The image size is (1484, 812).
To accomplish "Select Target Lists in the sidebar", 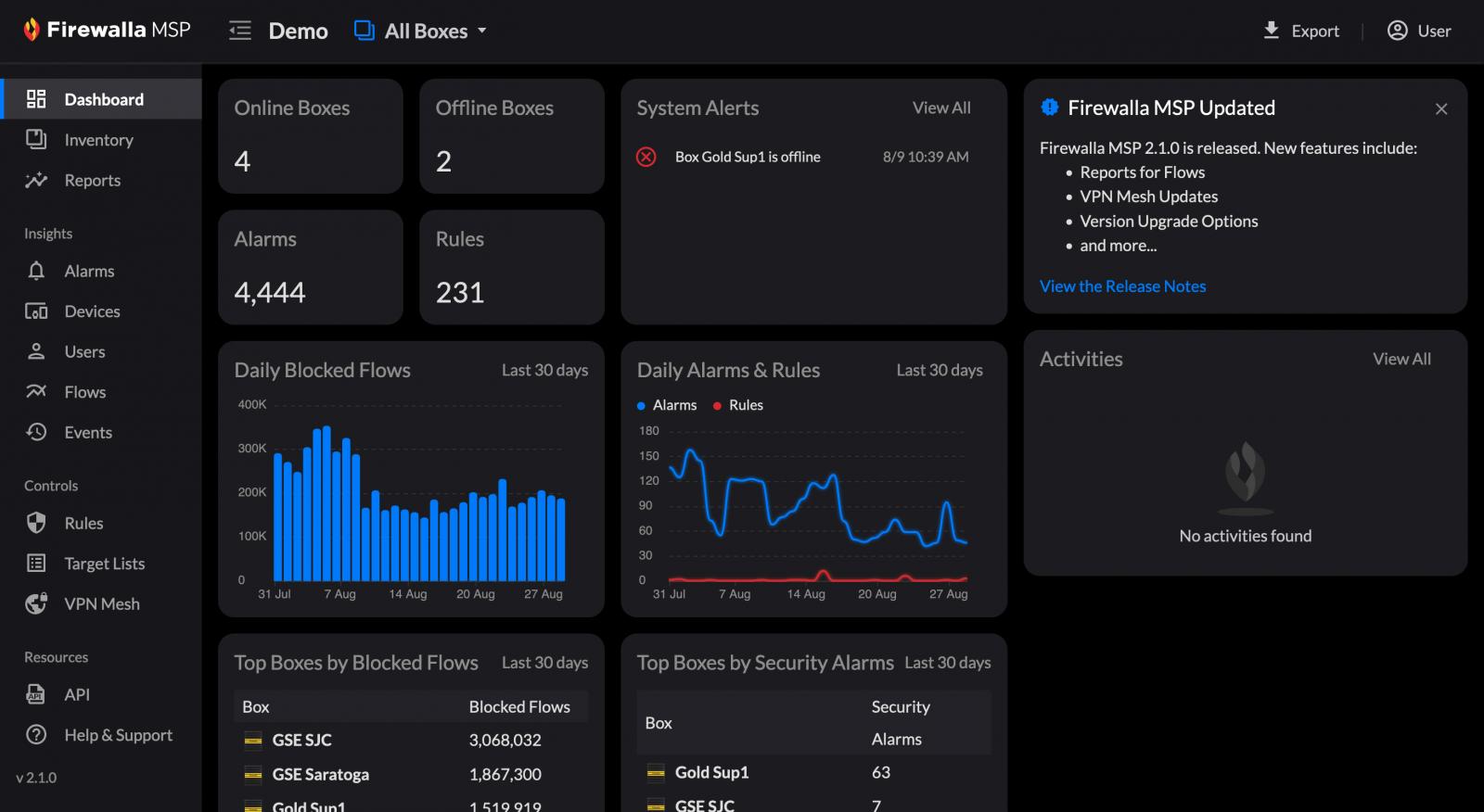I will pyautogui.click(x=100, y=563).
